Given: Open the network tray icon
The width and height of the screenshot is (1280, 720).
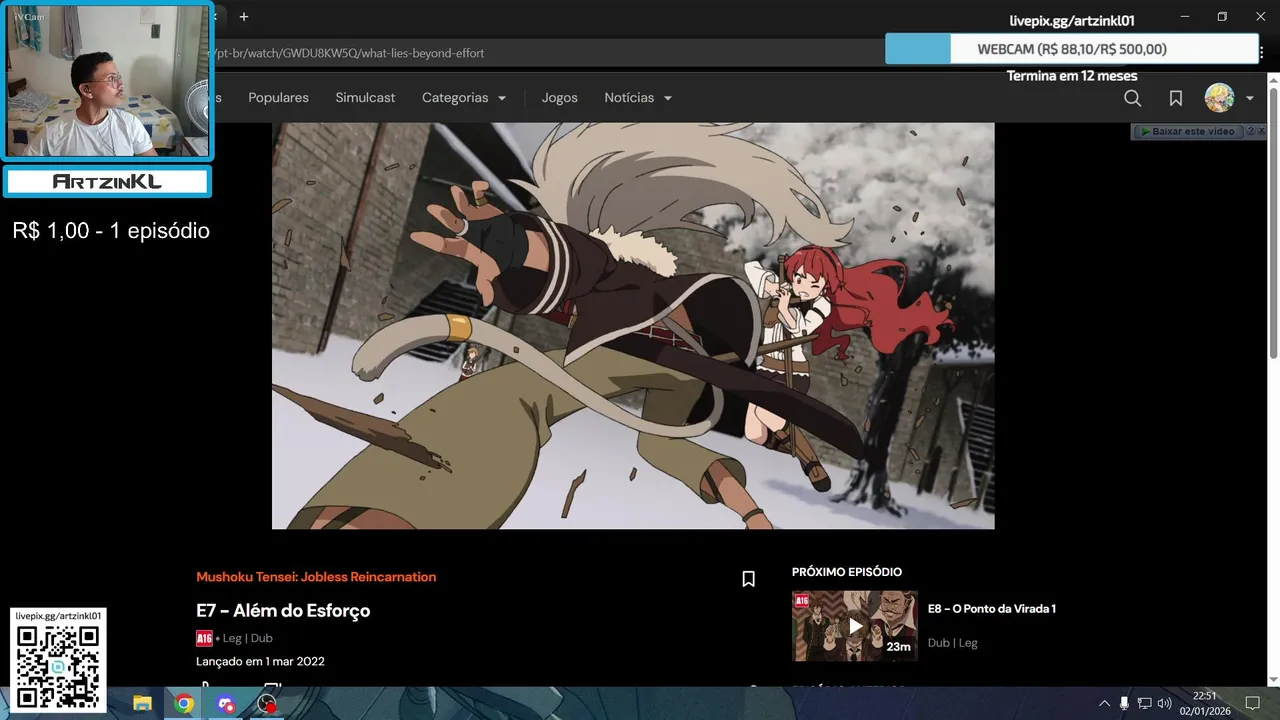Looking at the screenshot, I should 1145,704.
